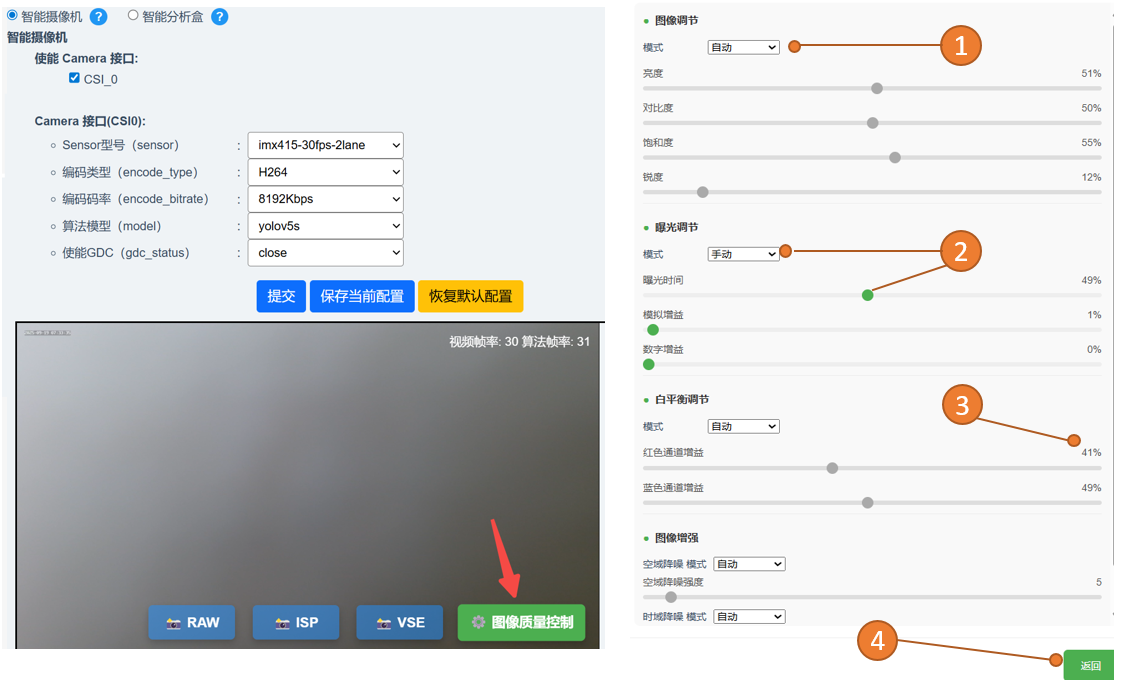This screenshot has height=690, width=1127.
Task: Click the 返回 button
Action: (1089, 666)
